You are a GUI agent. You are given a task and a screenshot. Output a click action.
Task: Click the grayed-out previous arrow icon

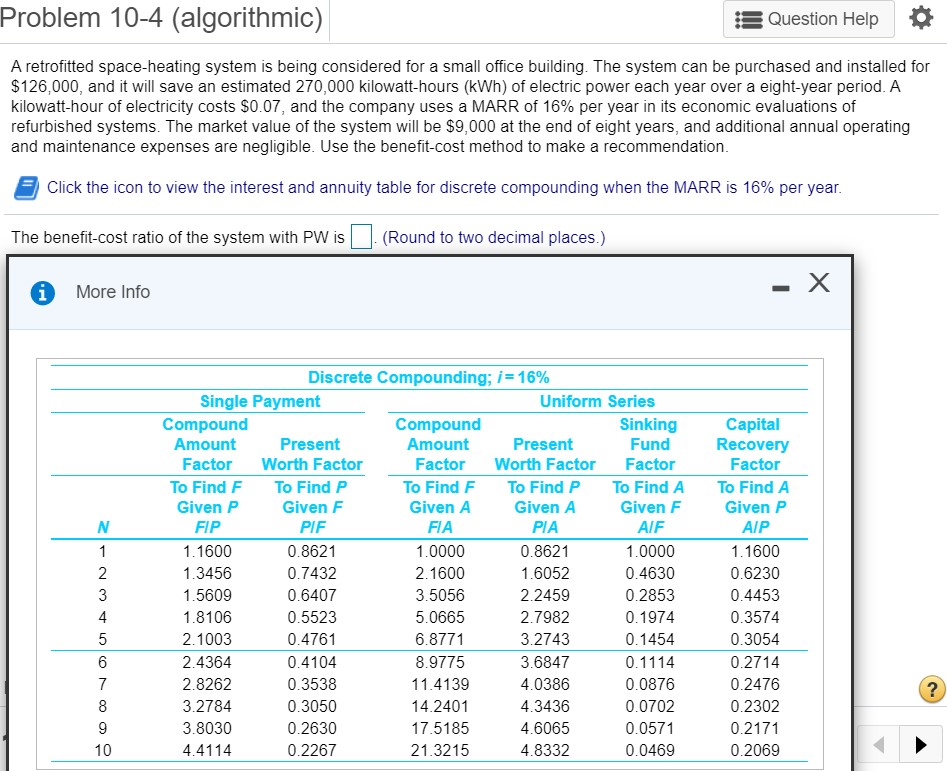tap(877, 744)
